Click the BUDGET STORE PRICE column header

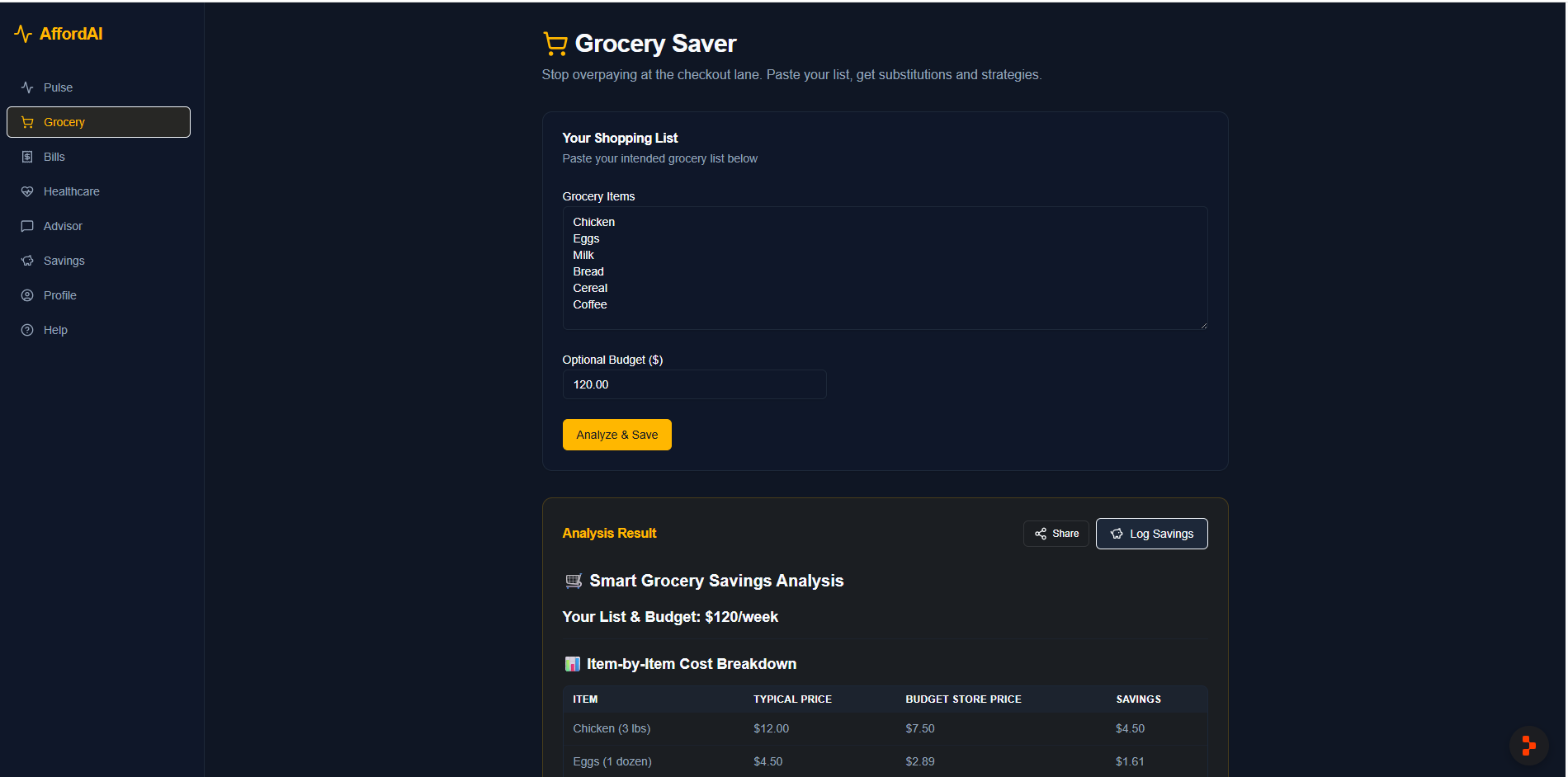[x=963, y=699]
